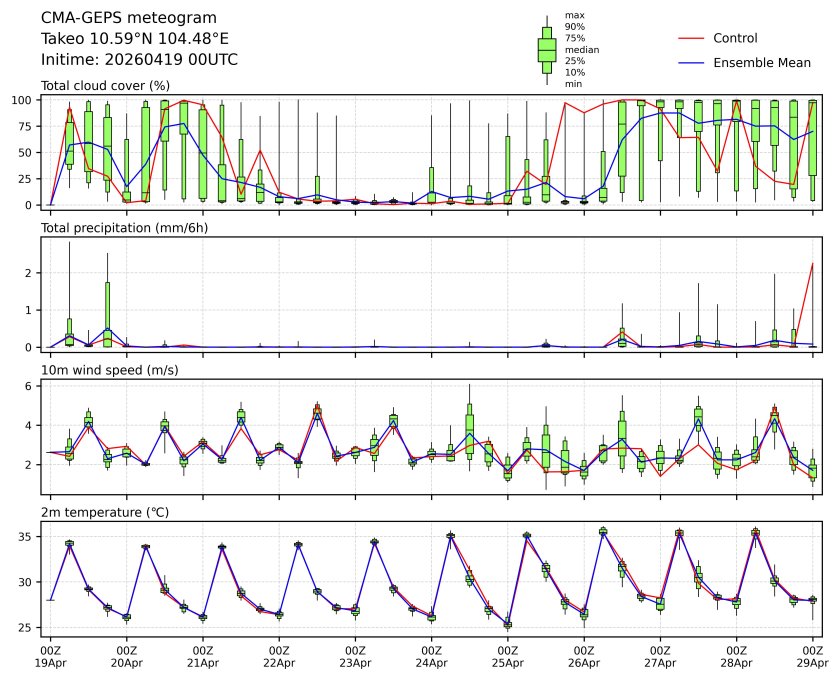Image resolution: width=840 pixels, height=680 pixels.
Task: Click the 00Z 22Apr time axis label
Action: click(279, 656)
